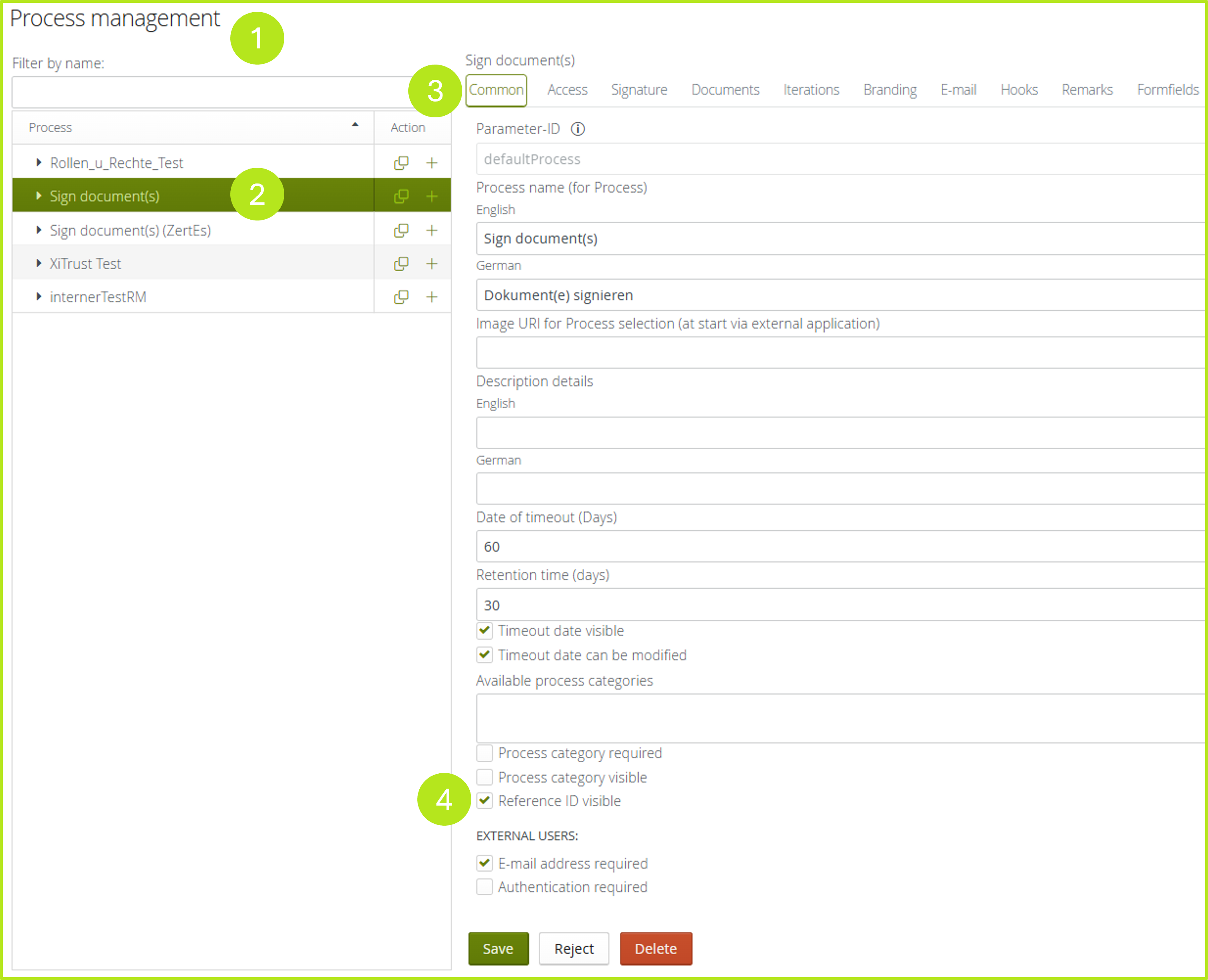The width and height of the screenshot is (1208, 980).
Task: Click the Date of timeout days field
Action: click(x=841, y=547)
